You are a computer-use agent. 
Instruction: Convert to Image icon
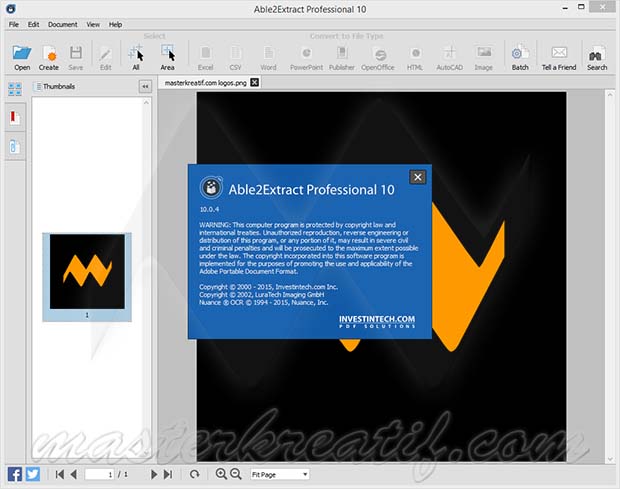484,57
